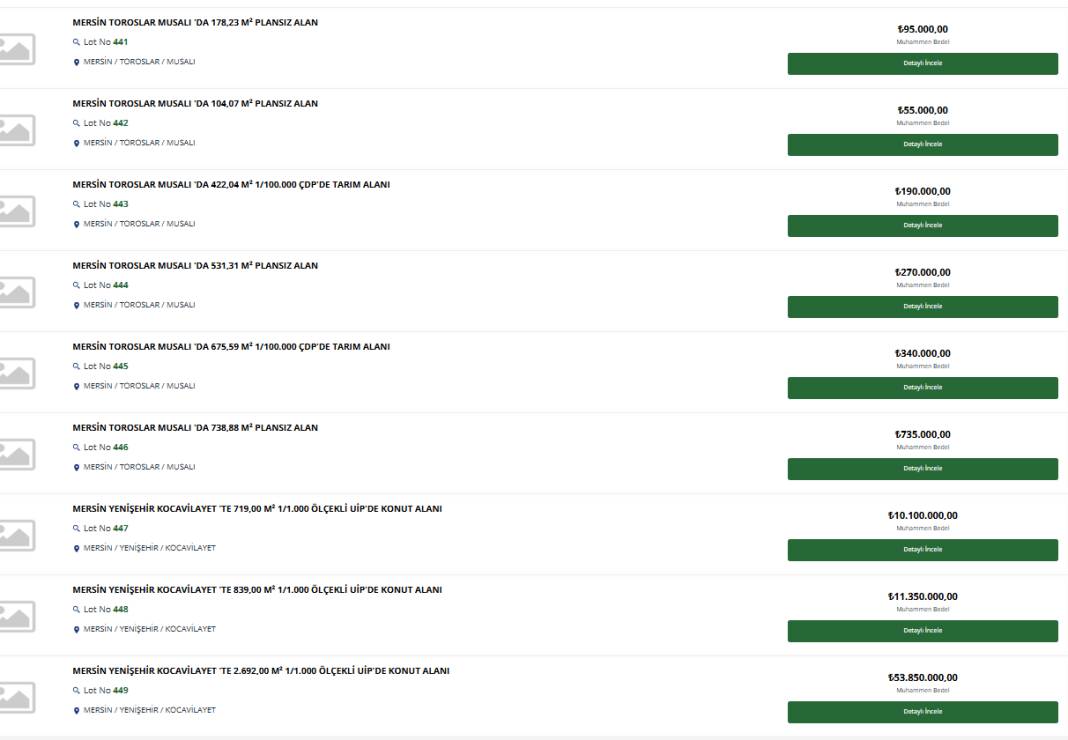
Task: Click the magnifier icon beside Lot No 443
Action: [x=76, y=204]
